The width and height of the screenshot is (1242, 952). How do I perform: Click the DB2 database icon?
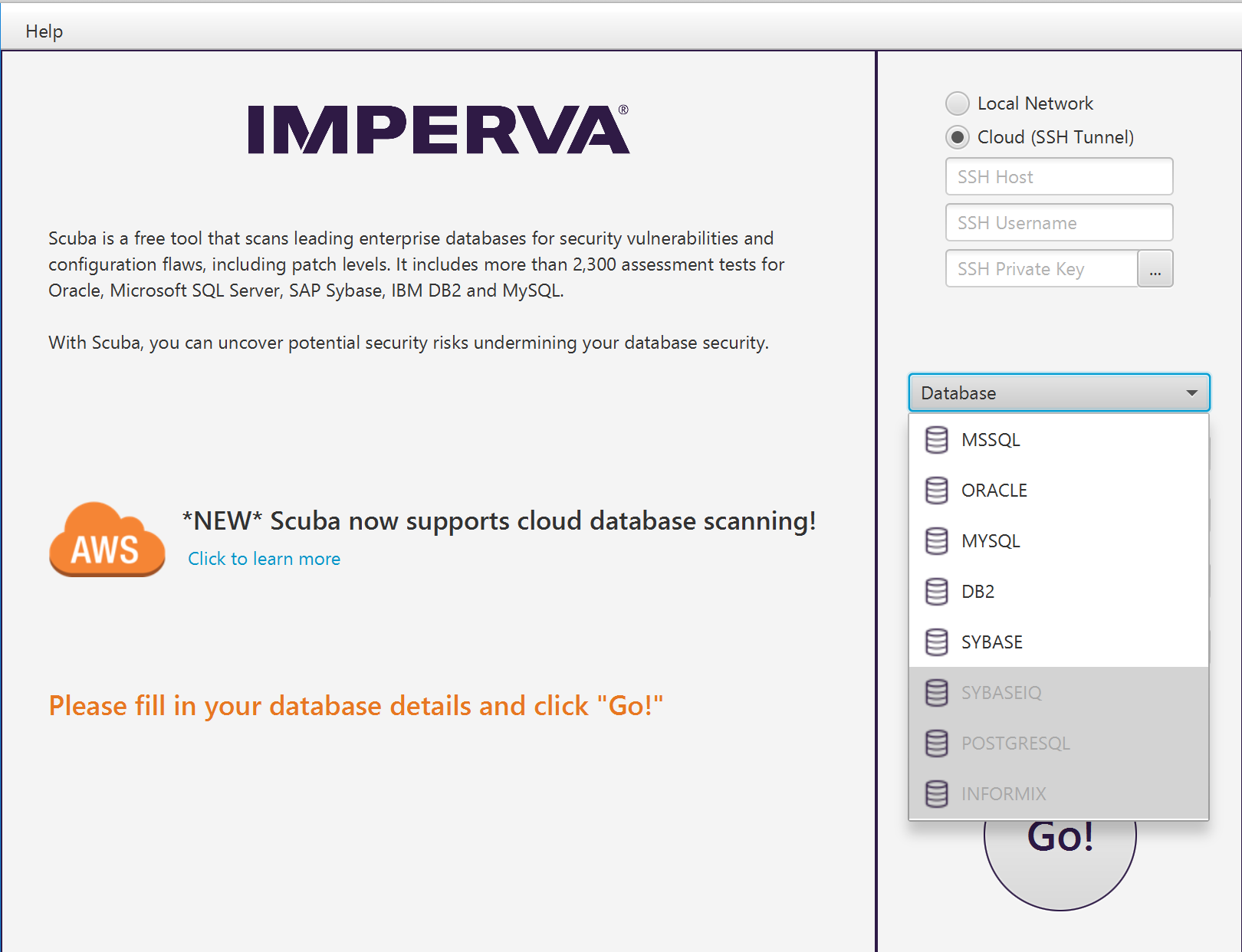click(x=936, y=592)
